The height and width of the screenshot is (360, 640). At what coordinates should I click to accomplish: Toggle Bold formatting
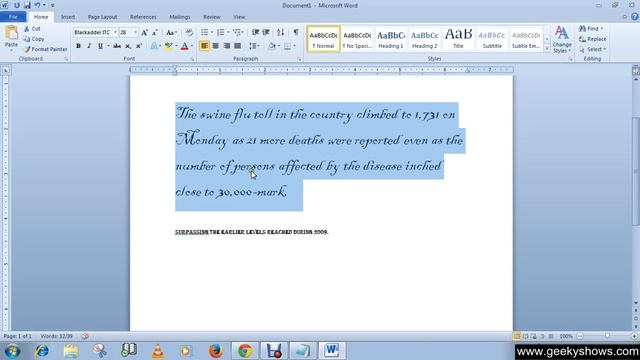pos(78,46)
